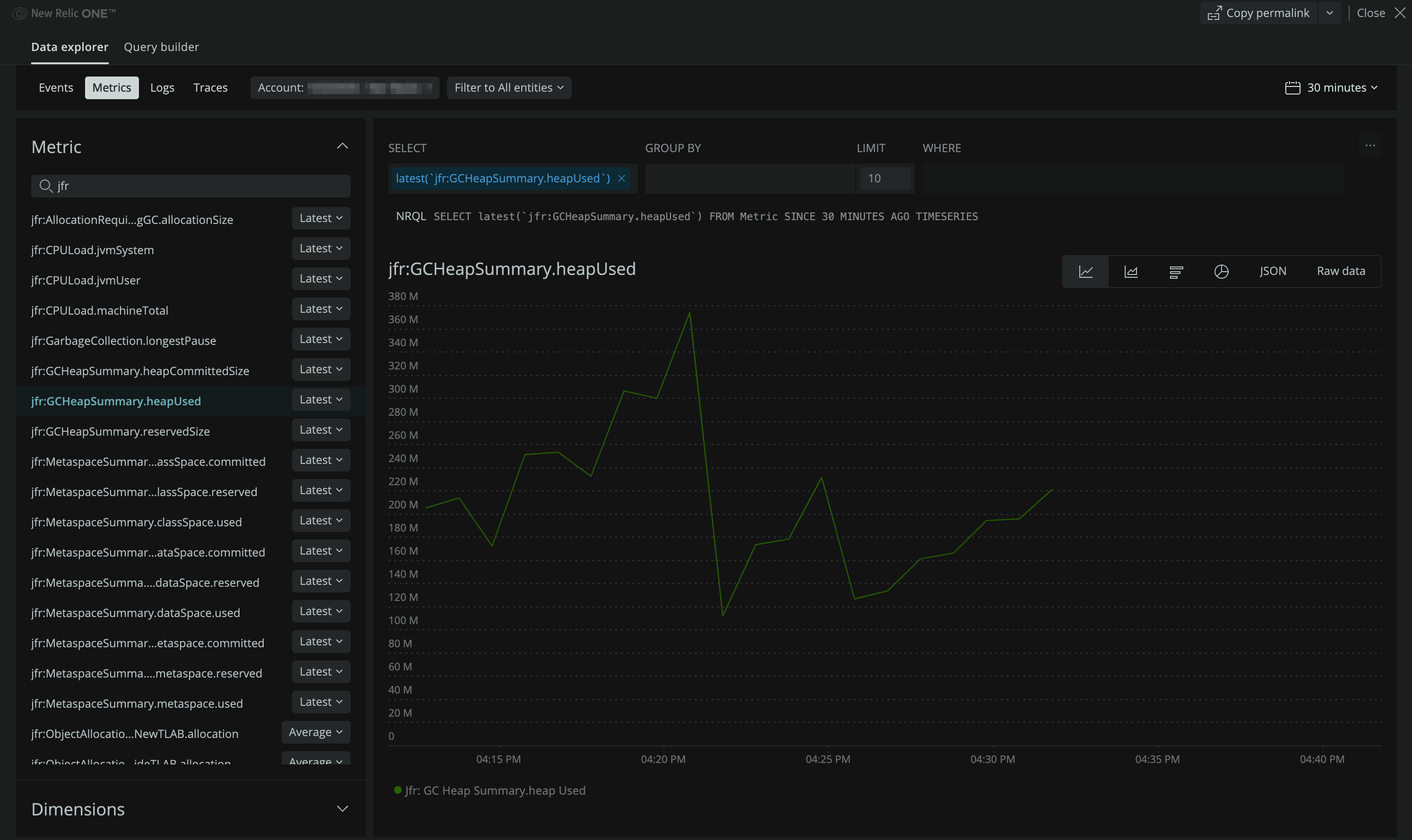This screenshot has width=1412, height=840.
Task: Switch to Traces data type
Action: coord(210,88)
